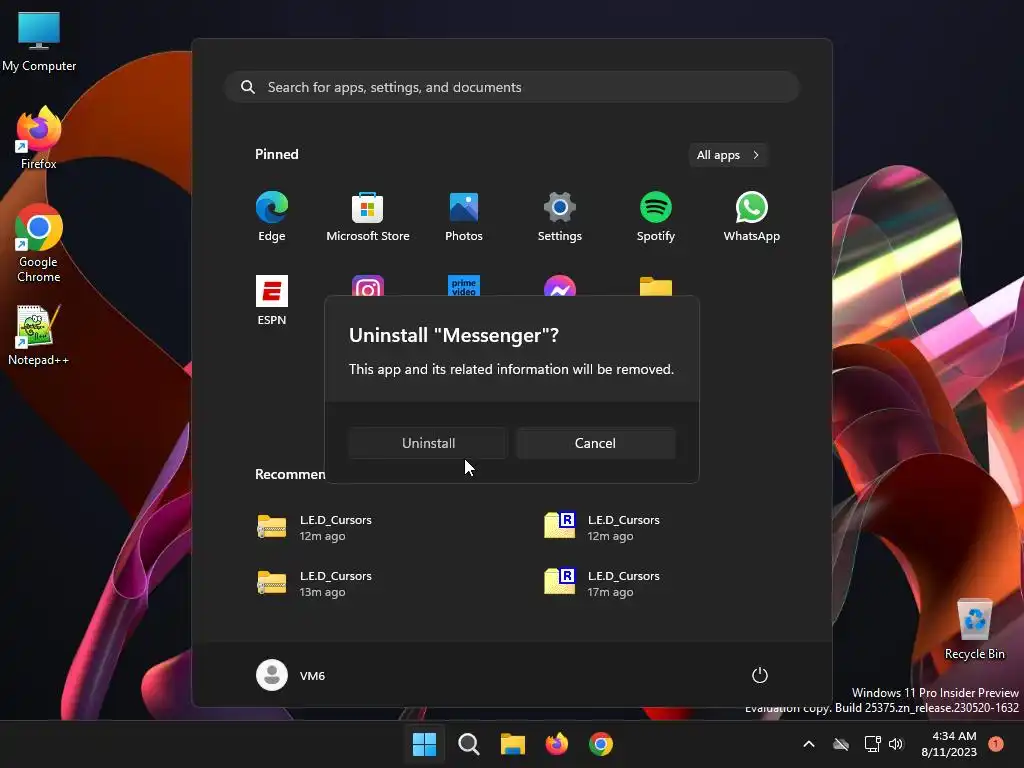Show hidden system tray icons
This screenshot has width=1024, height=768.
tap(808, 744)
